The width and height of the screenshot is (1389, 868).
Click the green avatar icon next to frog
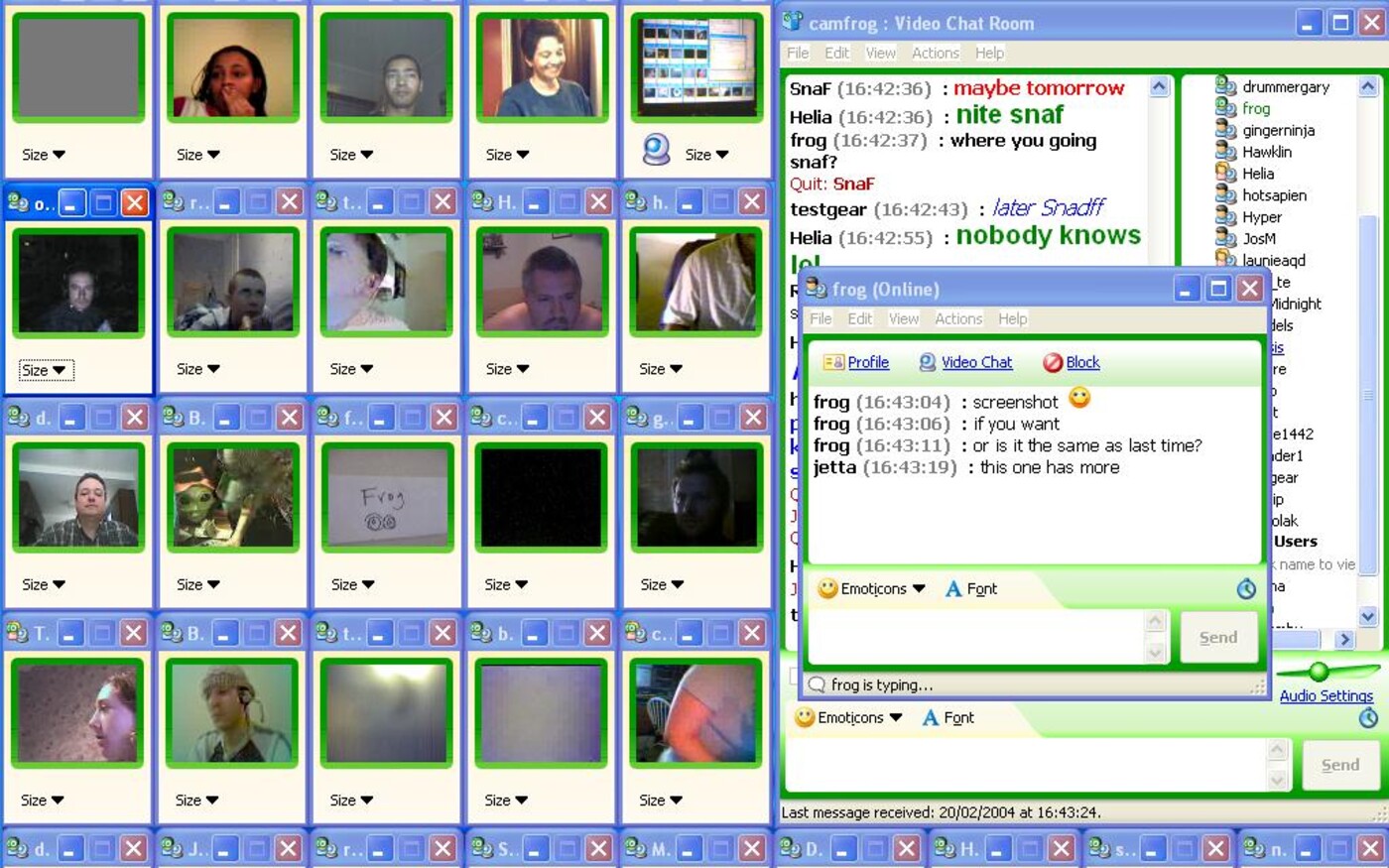coord(1225,108)
